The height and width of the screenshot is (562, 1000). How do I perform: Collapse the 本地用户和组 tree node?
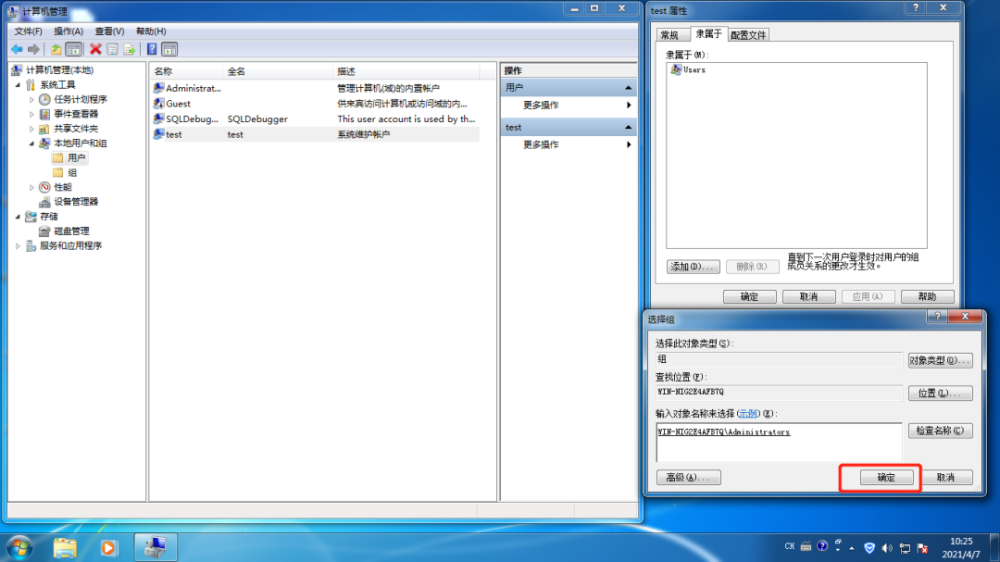[x=31, y=143]
